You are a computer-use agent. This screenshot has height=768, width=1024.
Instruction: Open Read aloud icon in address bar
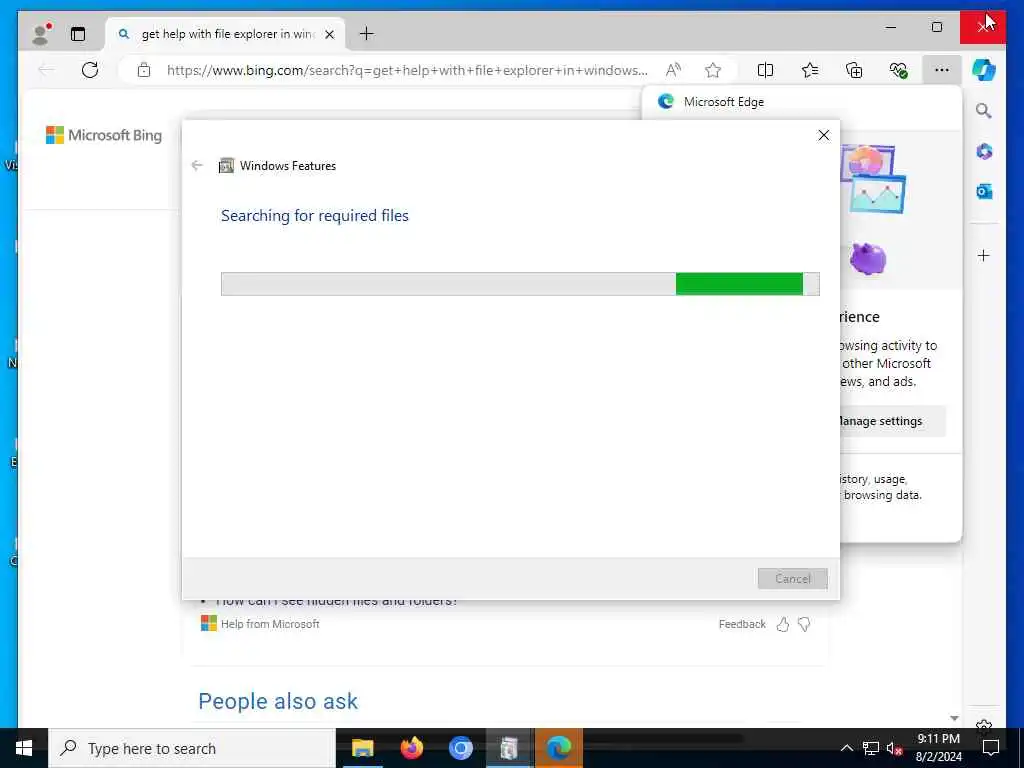(673, 70)
